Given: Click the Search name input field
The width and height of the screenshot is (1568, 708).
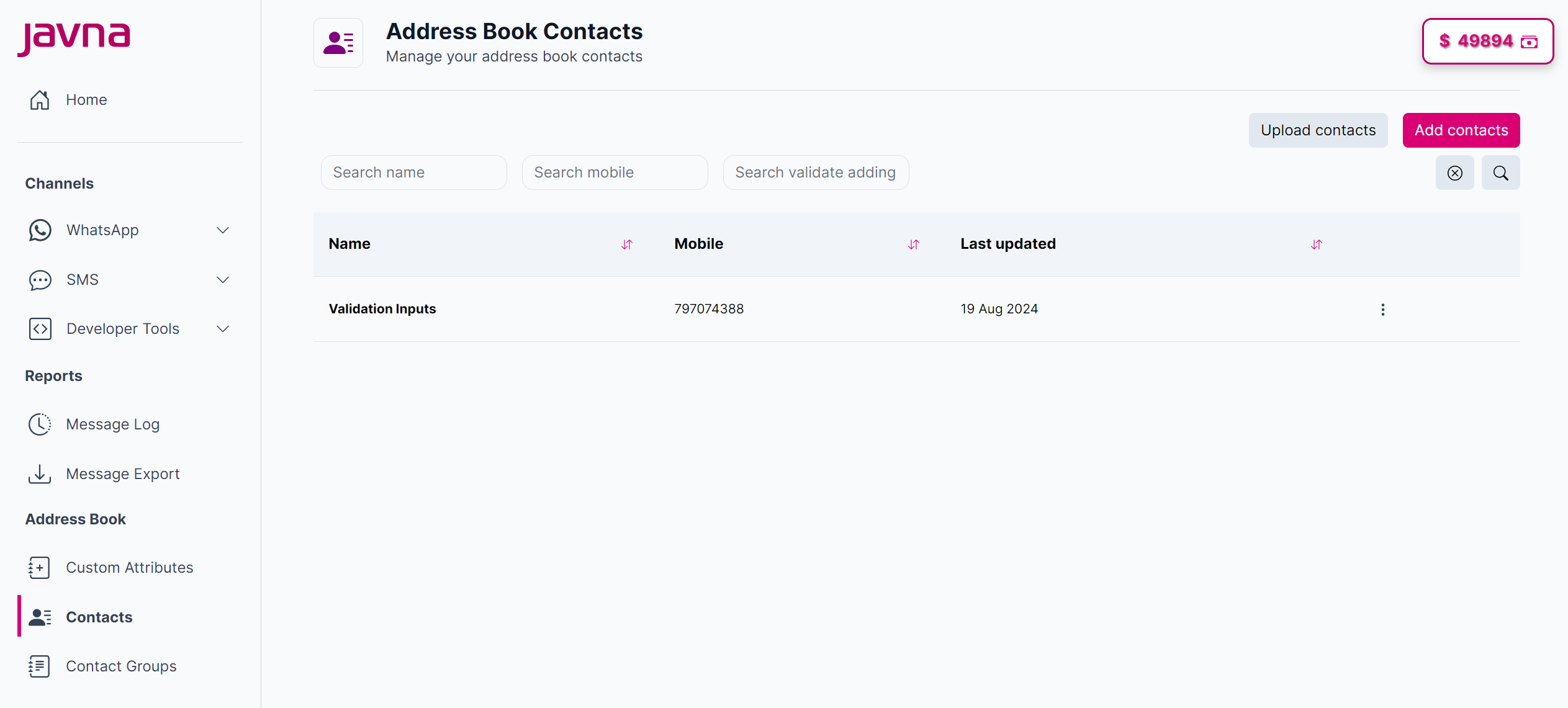Looking at the screenshot, I should [x=413, y=173].
